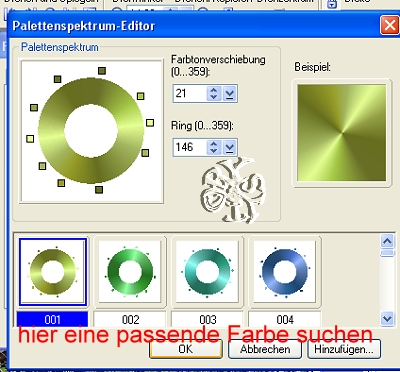Click the large olive color ring
The width and height of the screenshot is (400, 372).
(x=91, y=130)
